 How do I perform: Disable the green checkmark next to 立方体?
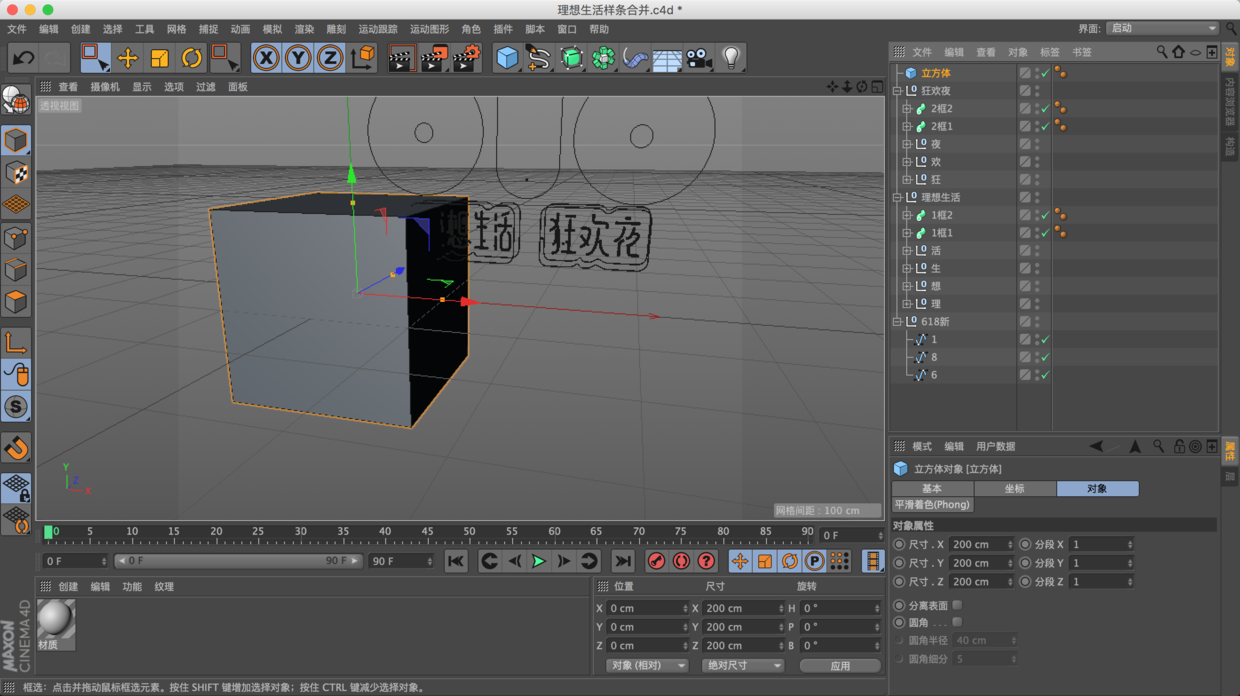1044,72
